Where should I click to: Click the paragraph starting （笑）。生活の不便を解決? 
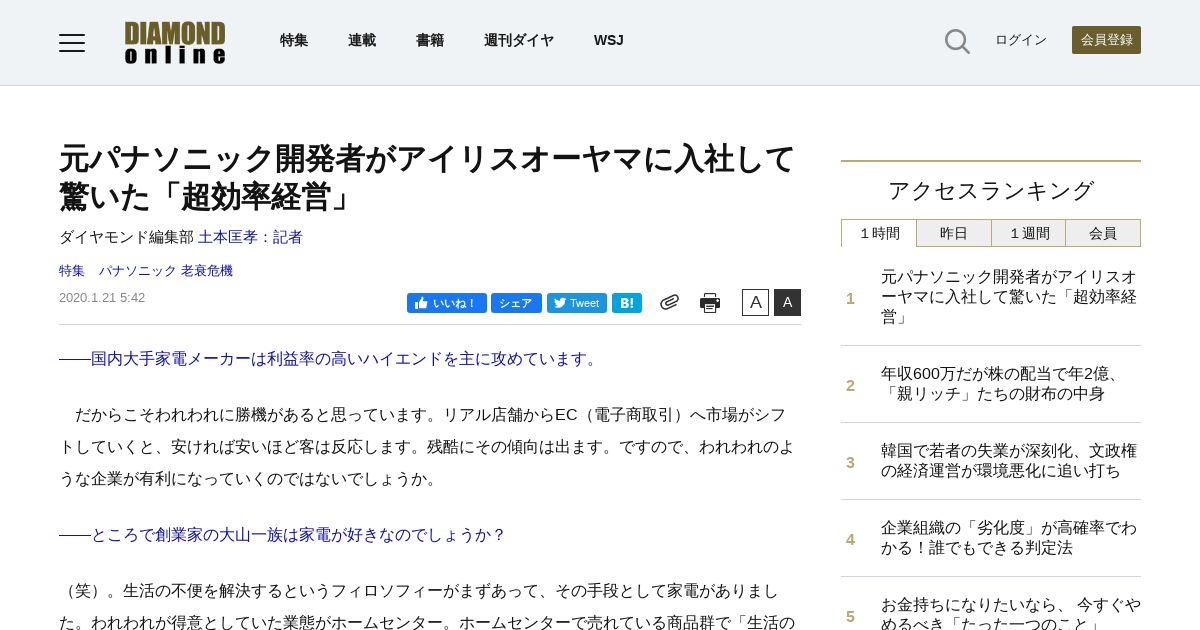pyautogui.click(x=427, y=606)
